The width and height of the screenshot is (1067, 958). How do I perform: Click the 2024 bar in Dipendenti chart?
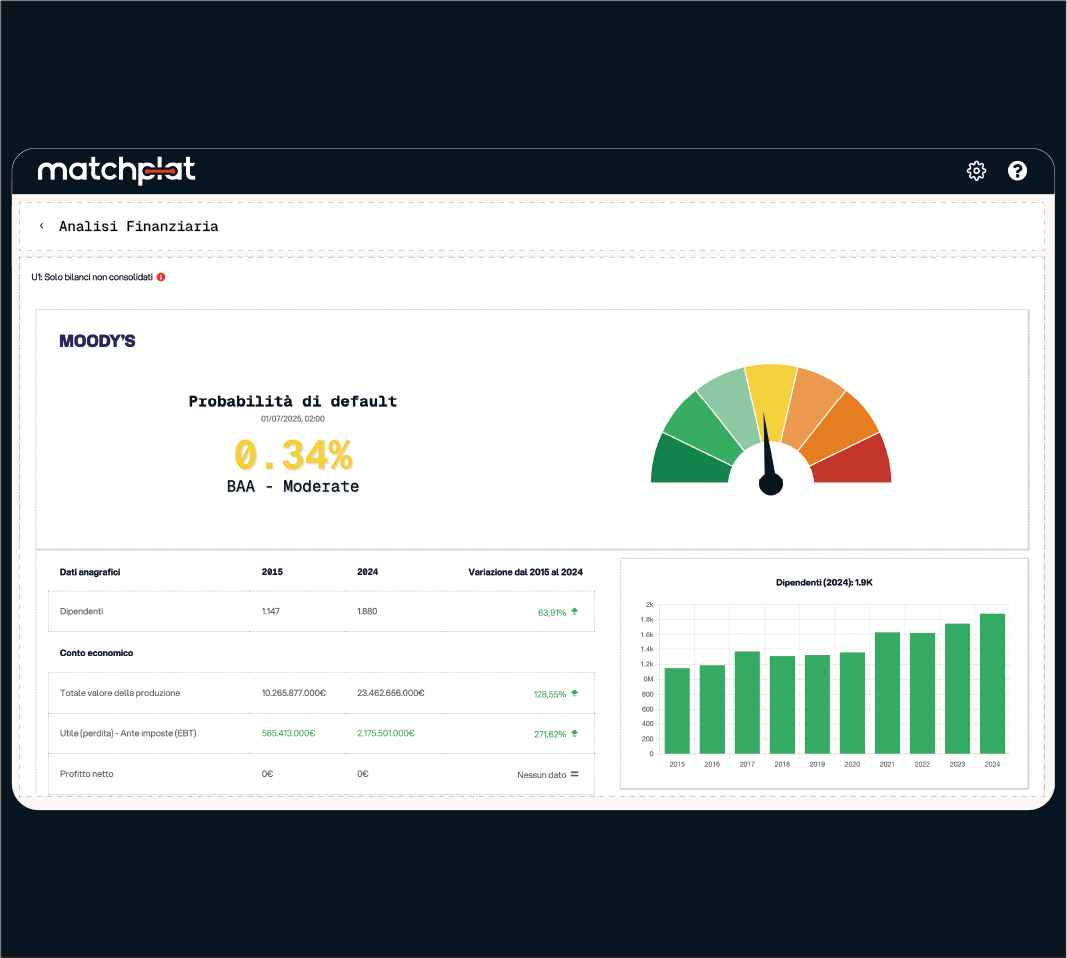(x=992, y=684)
